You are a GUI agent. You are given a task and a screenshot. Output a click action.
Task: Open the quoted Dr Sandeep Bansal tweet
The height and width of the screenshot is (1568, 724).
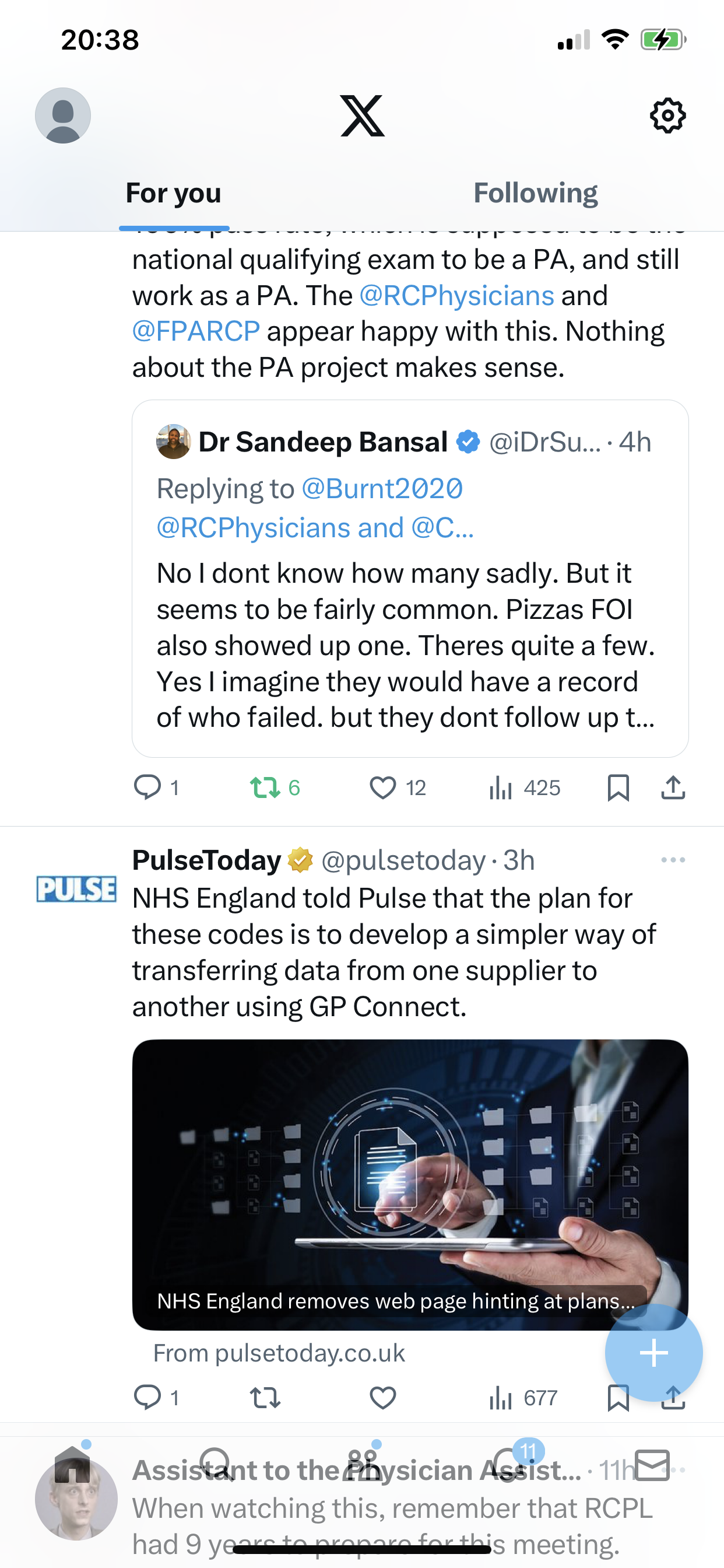(x=410, y=578)
